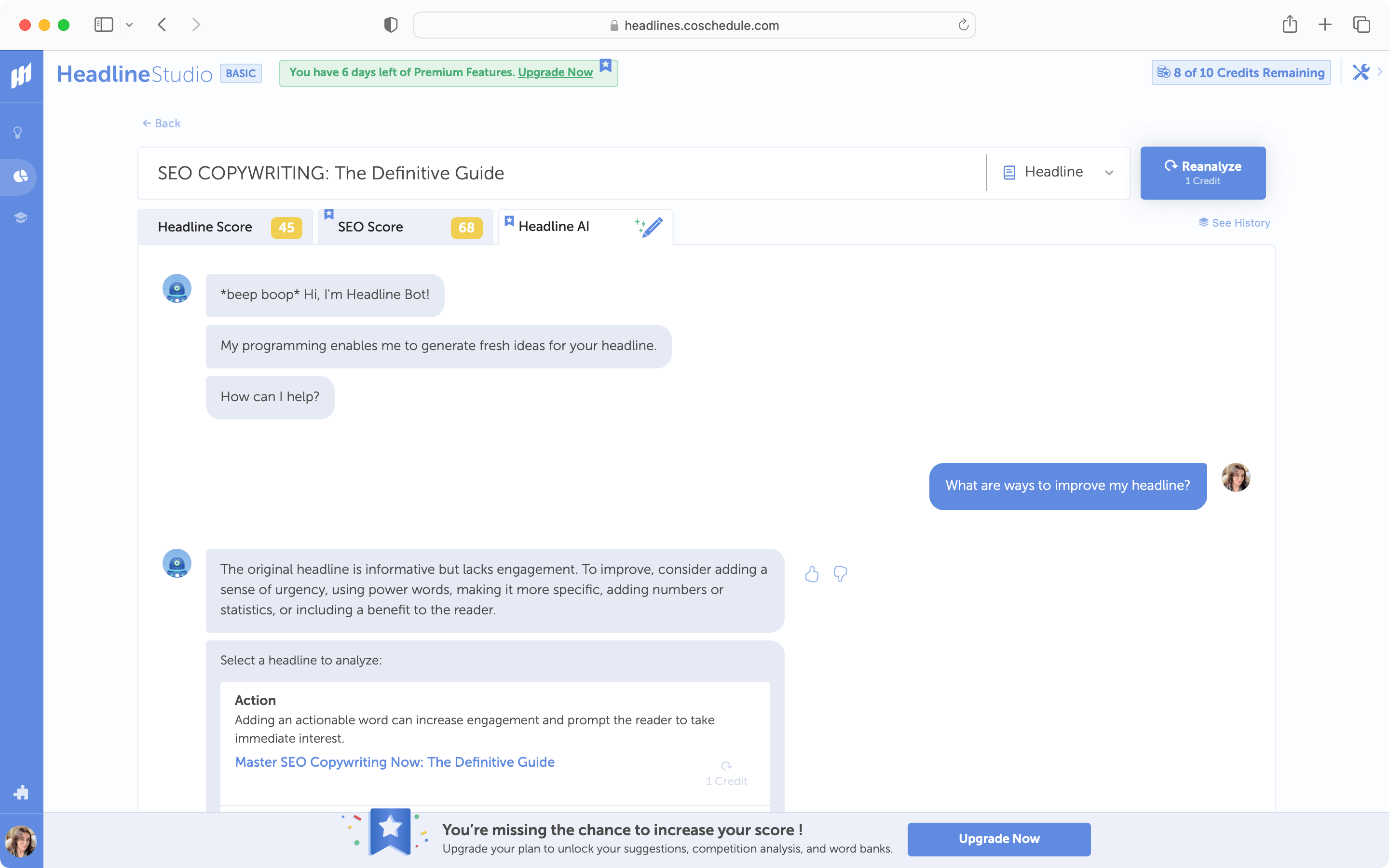This screenshot has width=1389, height=868.
Task: Click the user chat avatar photo
Action: (1236, 477)
